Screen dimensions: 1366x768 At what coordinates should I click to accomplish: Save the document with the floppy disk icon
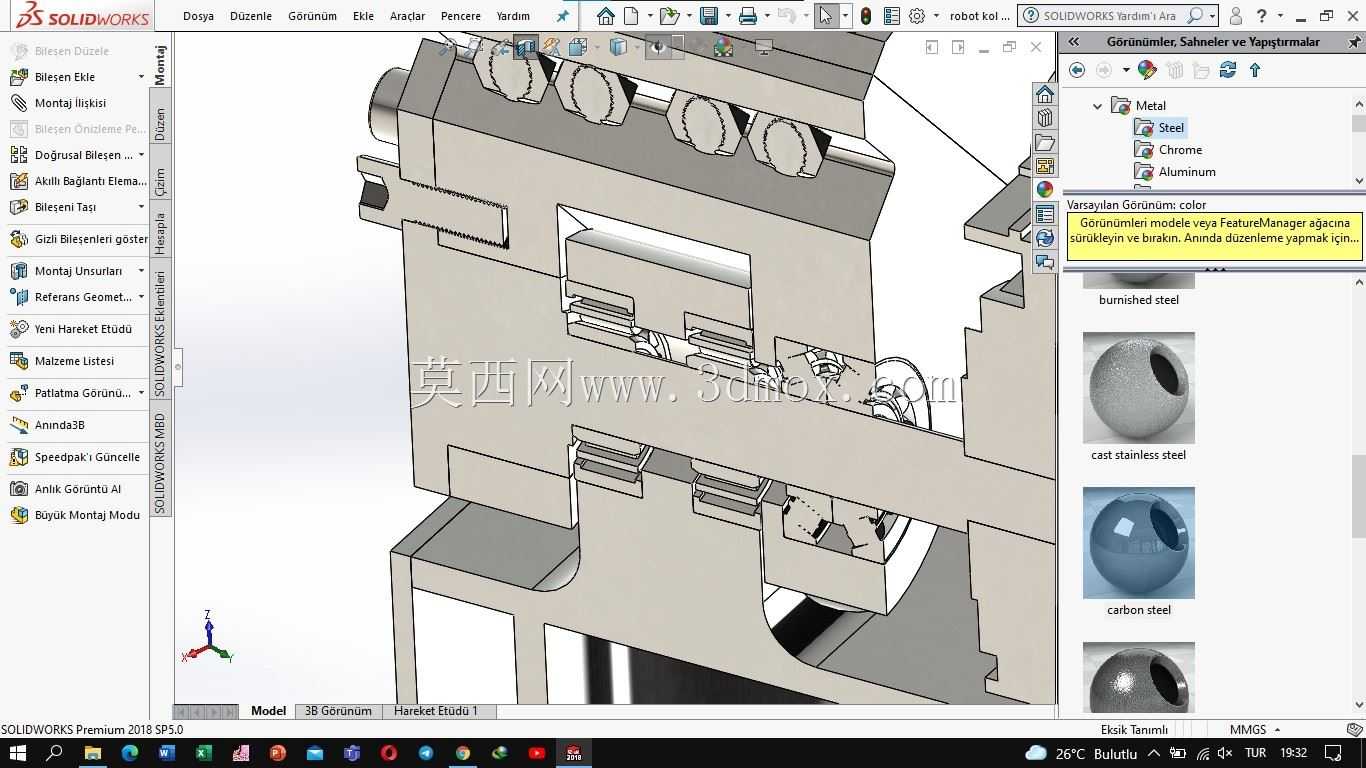709,16
